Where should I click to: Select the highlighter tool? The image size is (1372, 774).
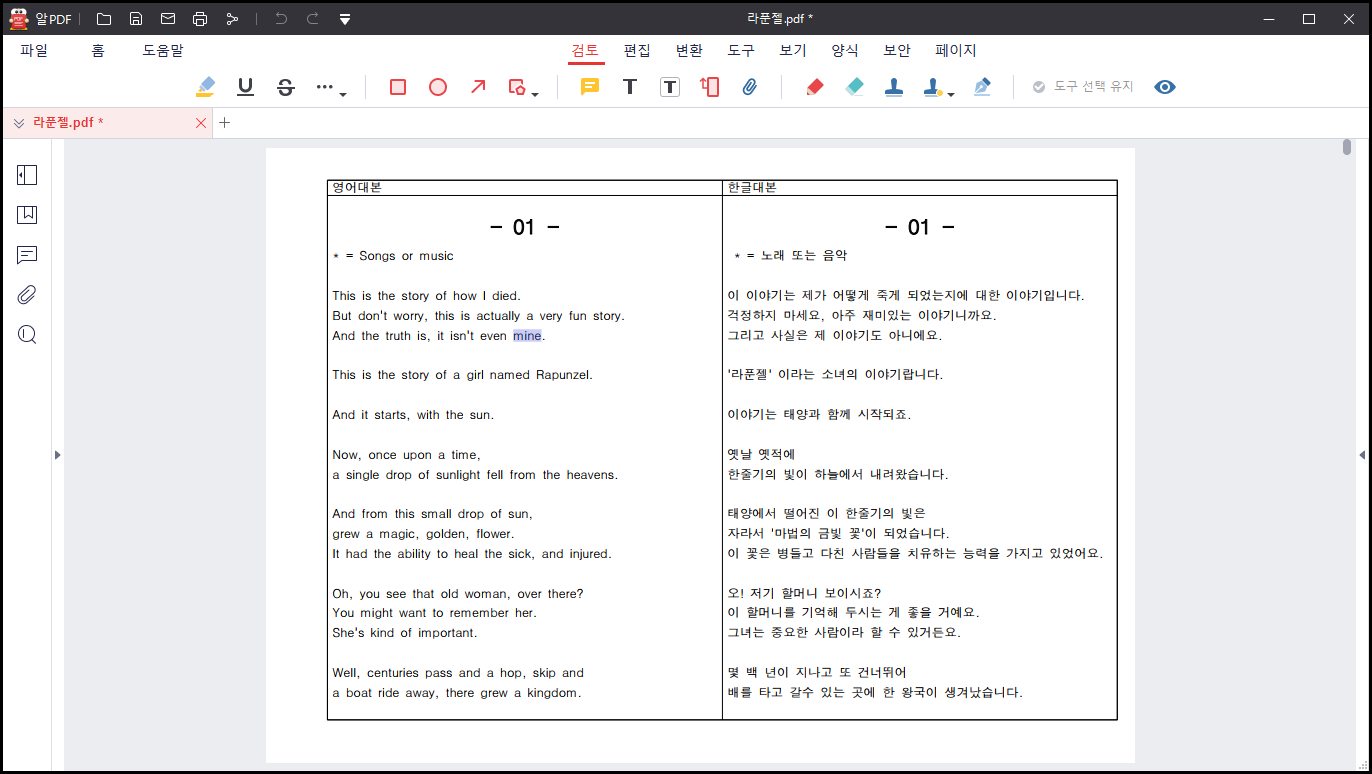click(x=205, y=87)
